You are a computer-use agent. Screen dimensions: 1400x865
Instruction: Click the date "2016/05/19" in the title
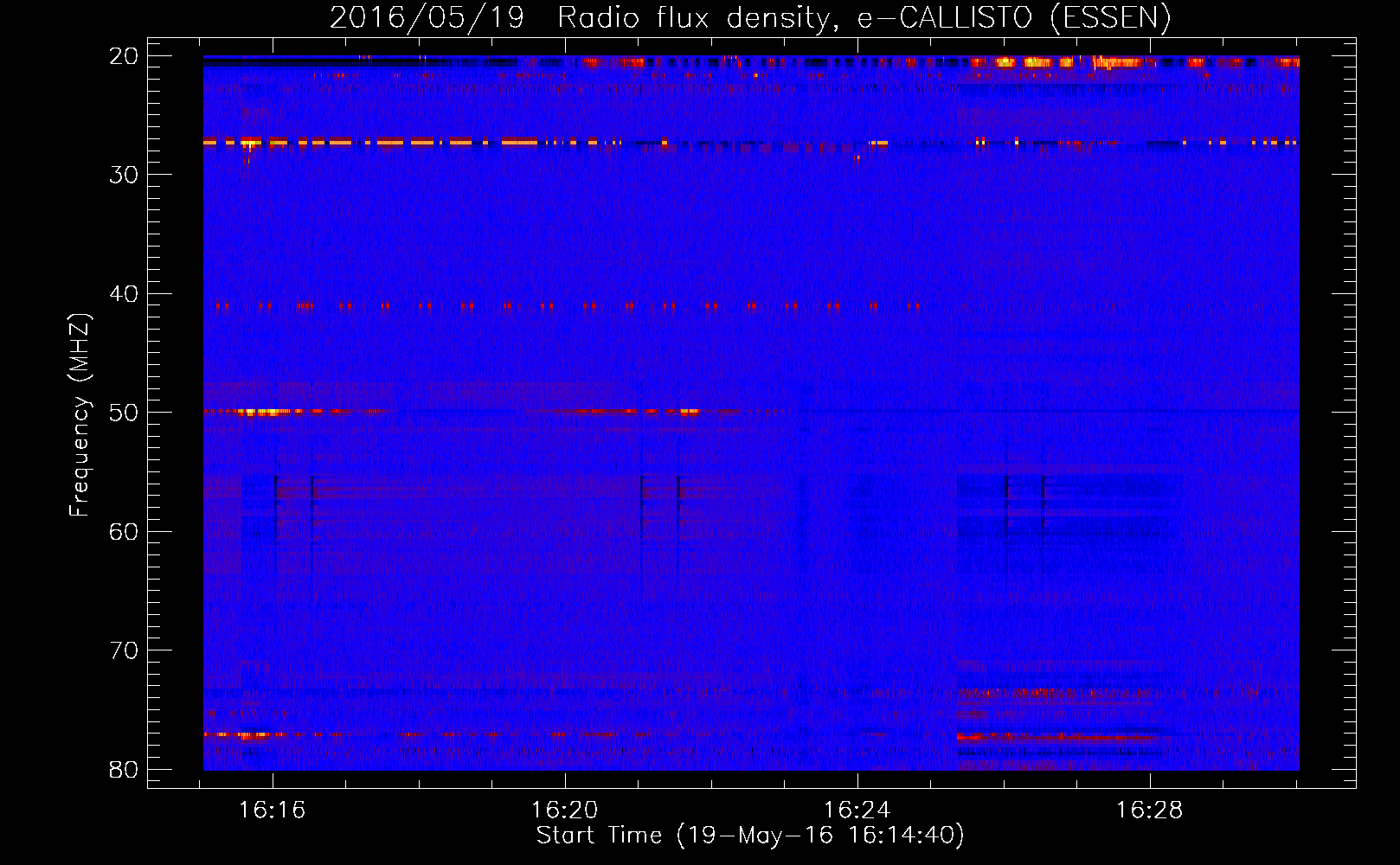point(427,18)
